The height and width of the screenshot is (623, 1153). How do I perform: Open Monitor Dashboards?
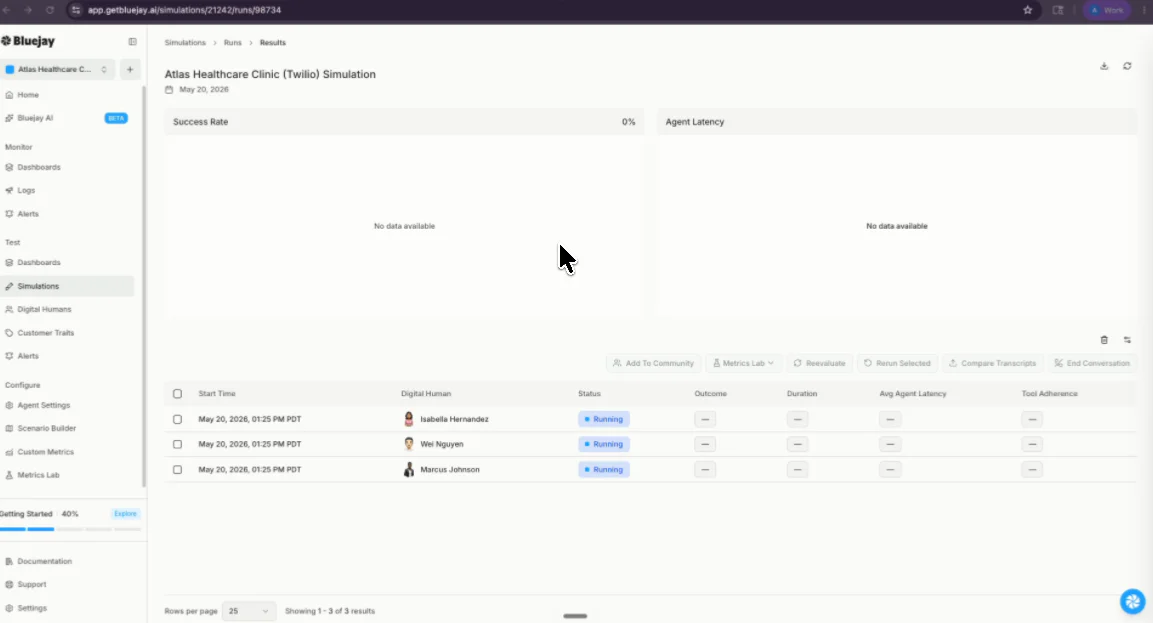click(39, 167)
